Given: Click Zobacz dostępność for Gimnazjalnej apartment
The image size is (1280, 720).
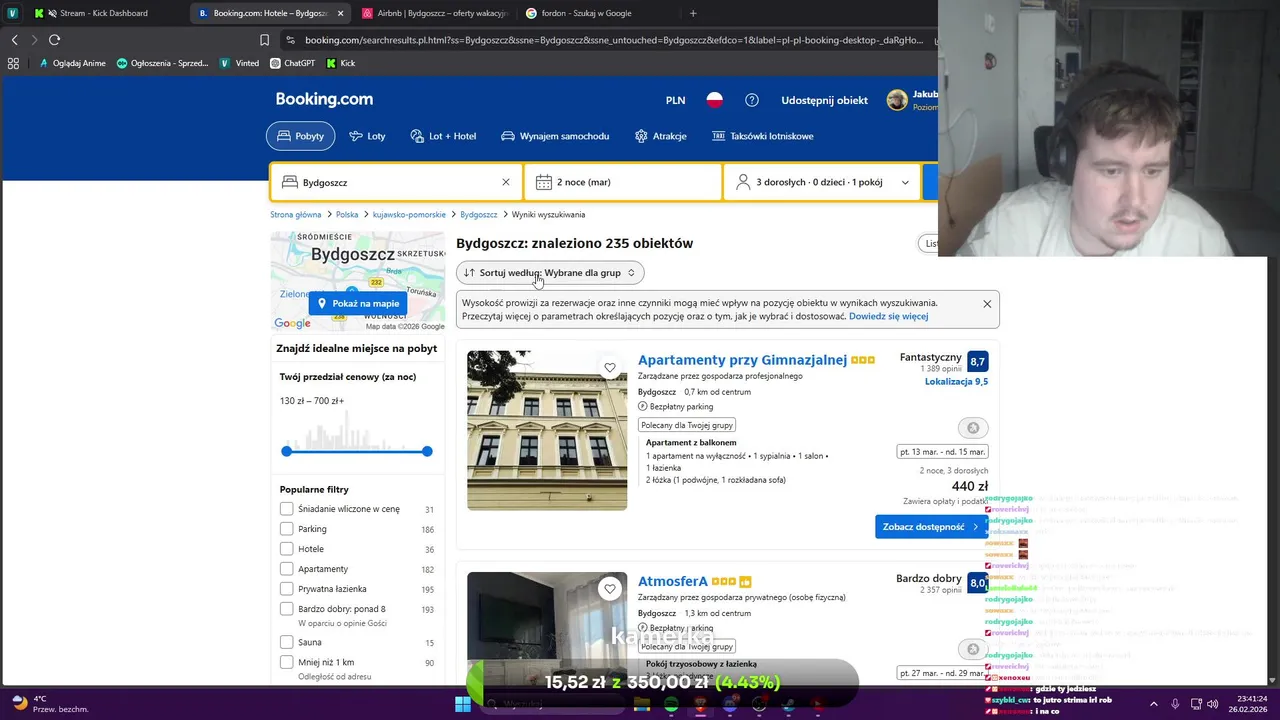Looking at the screenshot, I should [931, 527].
